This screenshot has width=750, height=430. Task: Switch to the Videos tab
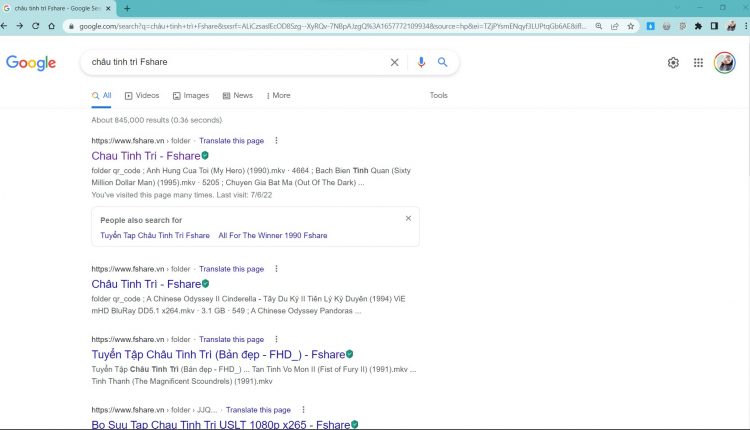tap(142, 96)
